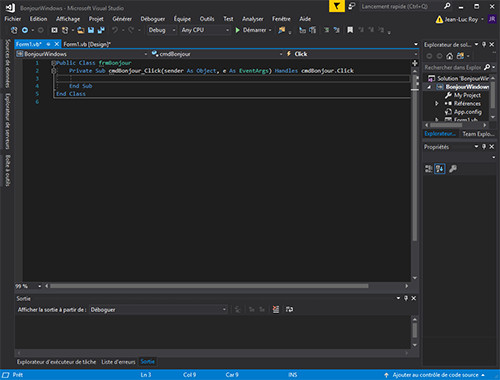Viewport: 500px width, 380px height.
Task: Expand the Références tree node
Action: [436, 104]
